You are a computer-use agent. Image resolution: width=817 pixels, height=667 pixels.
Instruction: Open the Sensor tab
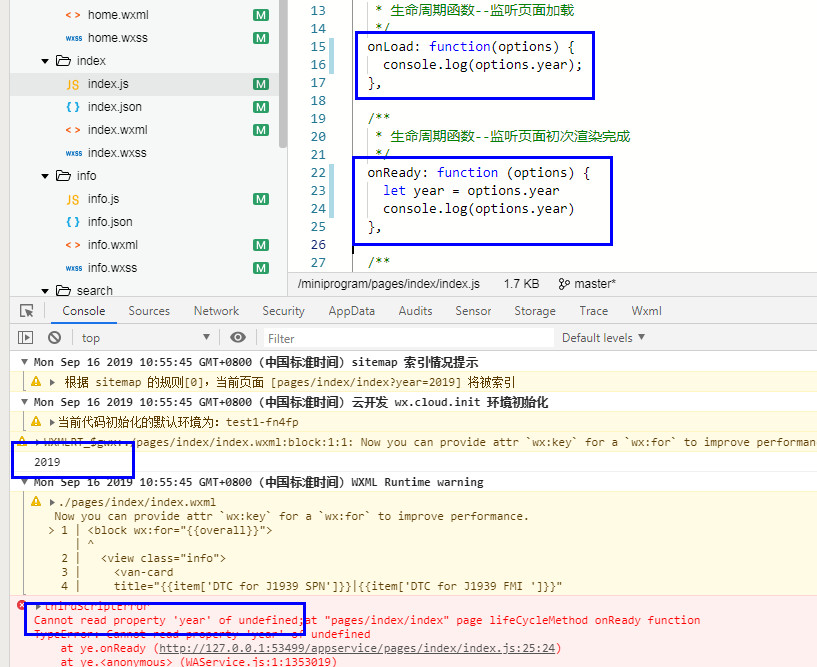[473, 311]
